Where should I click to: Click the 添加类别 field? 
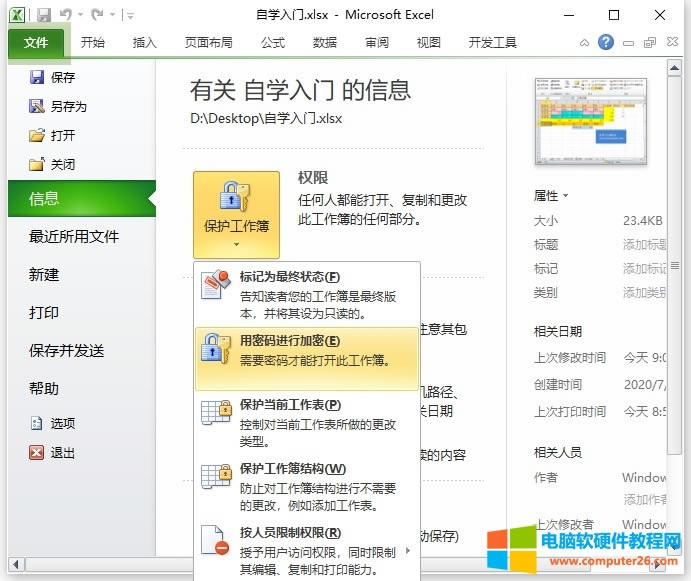tap(644, 292)
